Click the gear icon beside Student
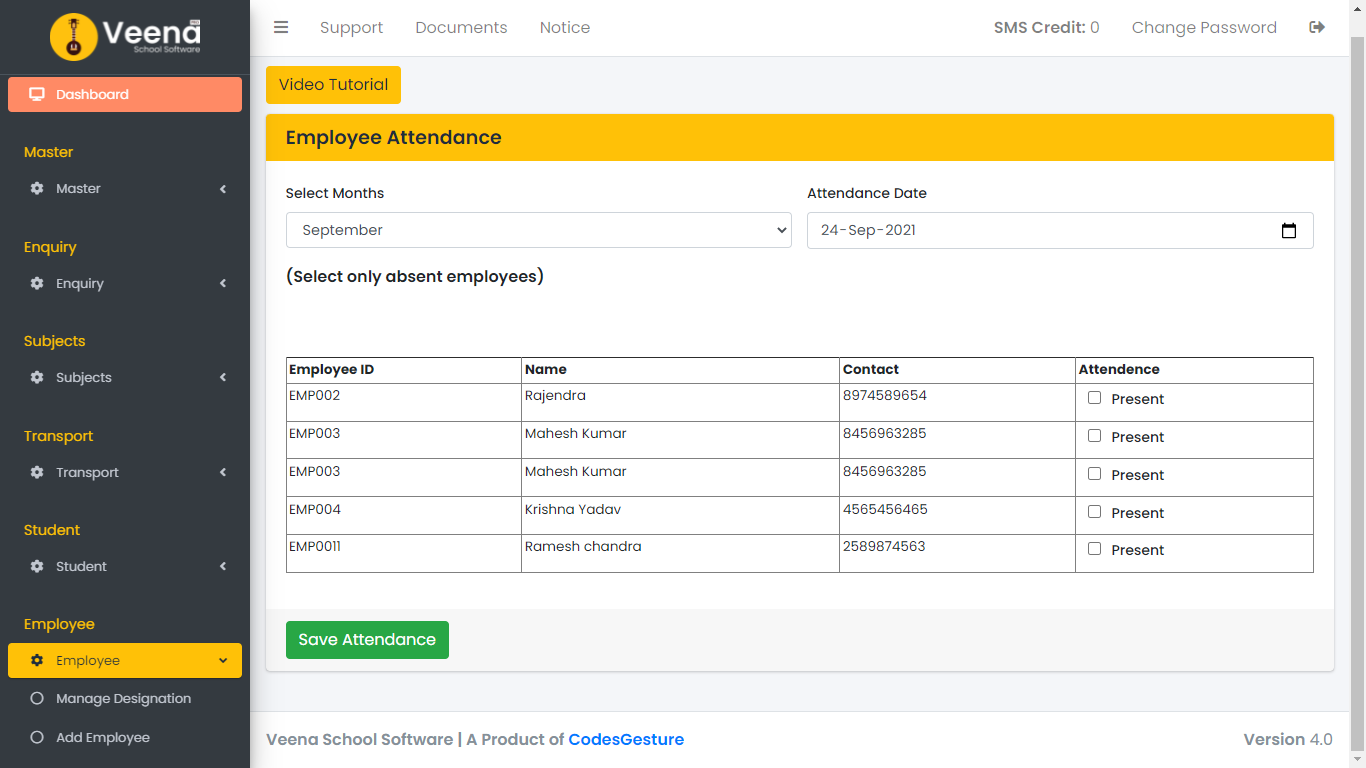 37,566
